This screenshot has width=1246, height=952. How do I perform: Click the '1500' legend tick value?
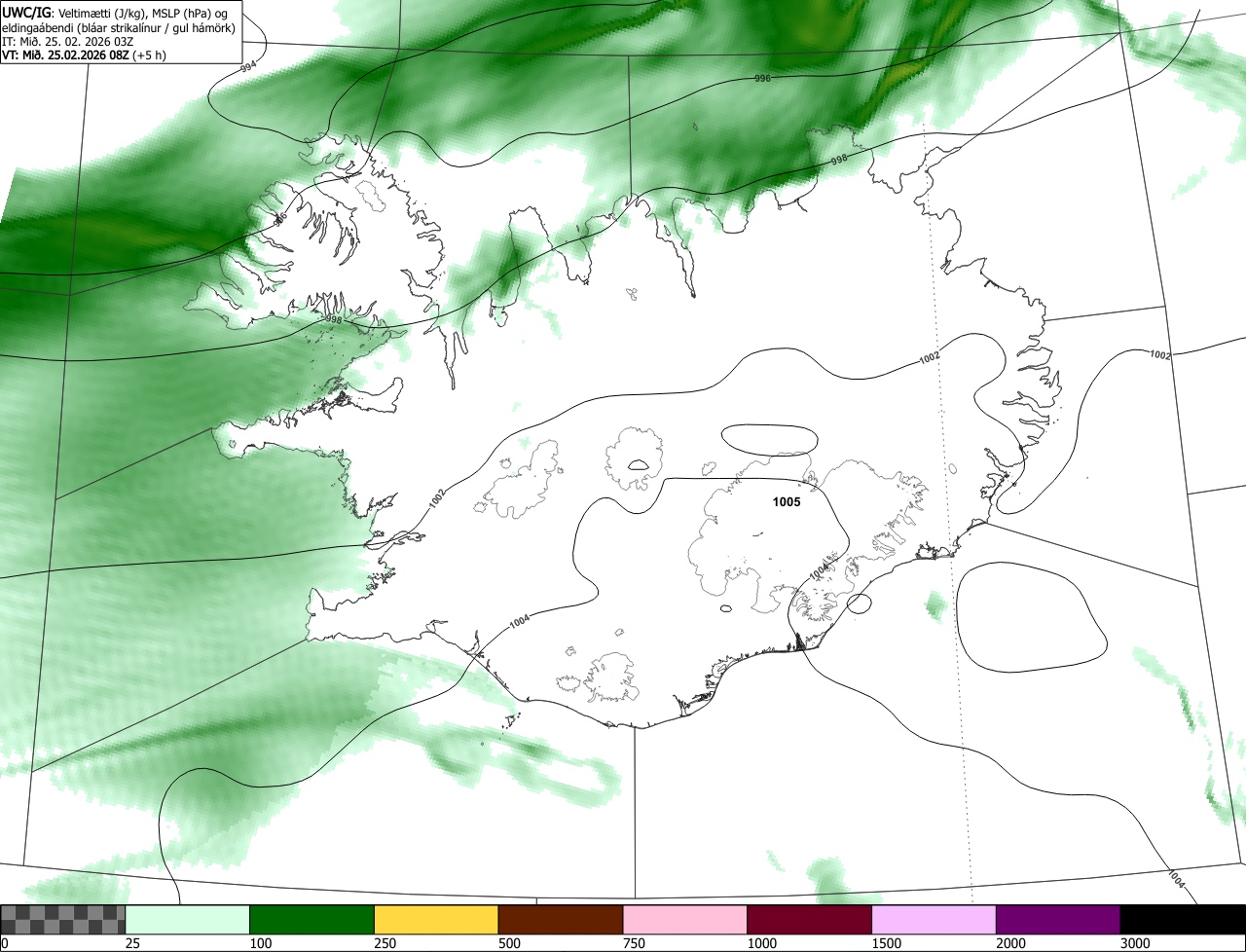point(886,943)
